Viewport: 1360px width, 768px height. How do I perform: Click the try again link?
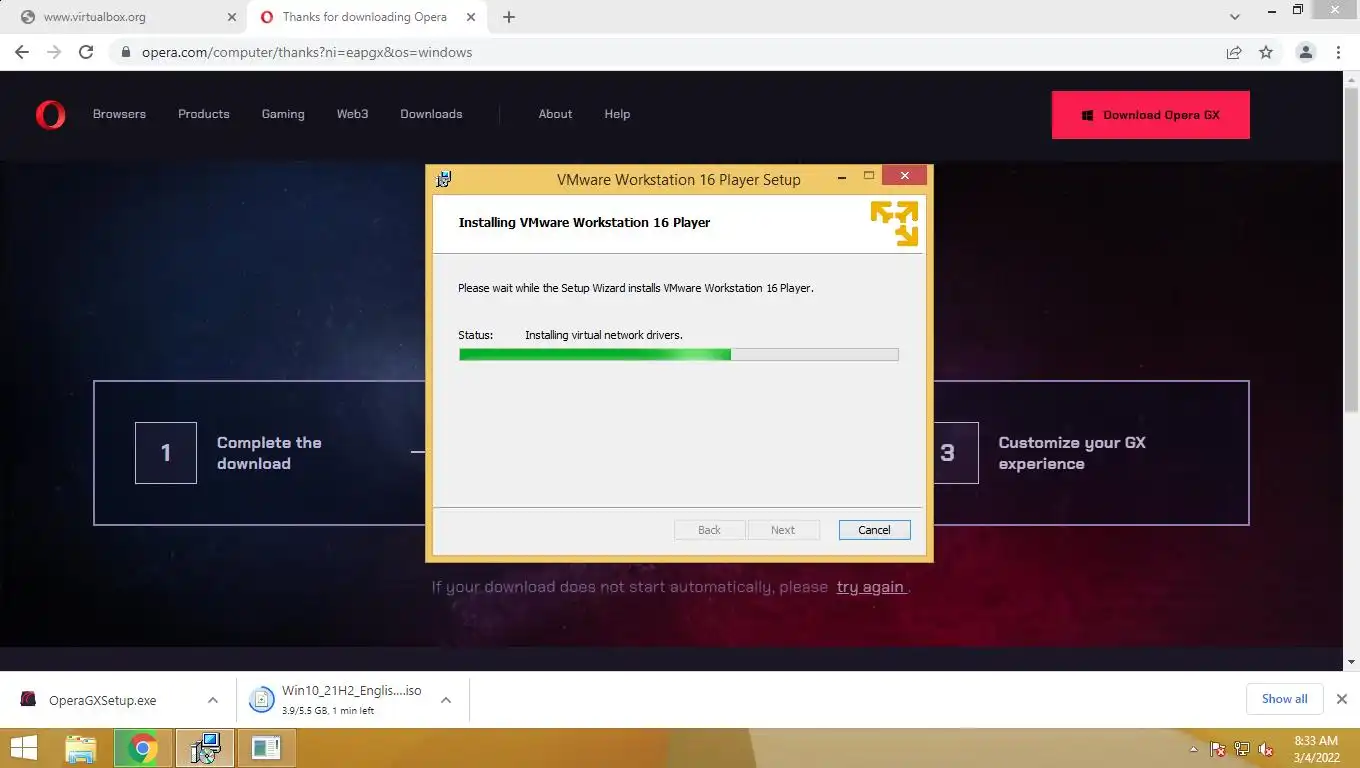coord(871,587)
